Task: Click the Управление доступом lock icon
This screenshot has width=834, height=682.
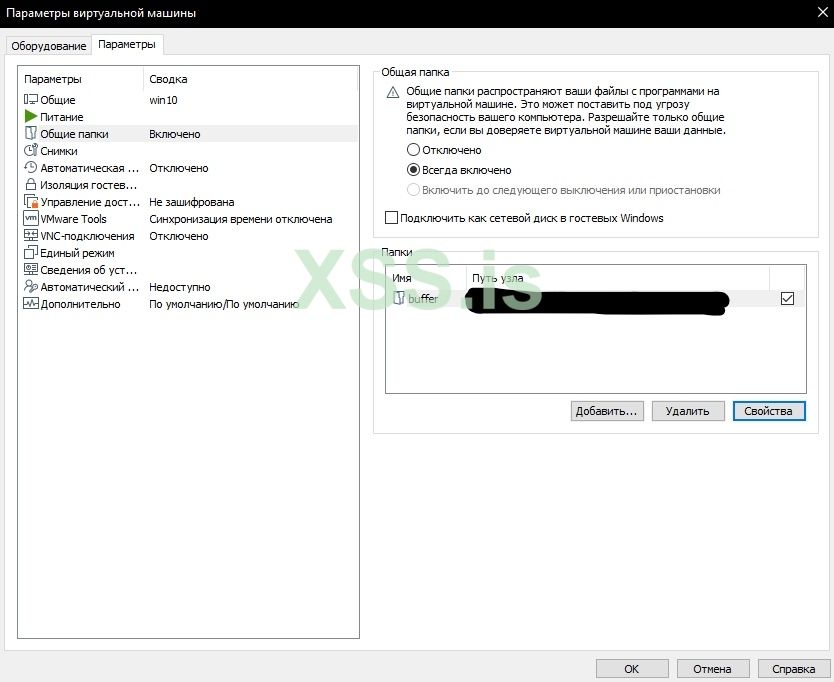Action: pyautogui.click(x=31, y=202)
